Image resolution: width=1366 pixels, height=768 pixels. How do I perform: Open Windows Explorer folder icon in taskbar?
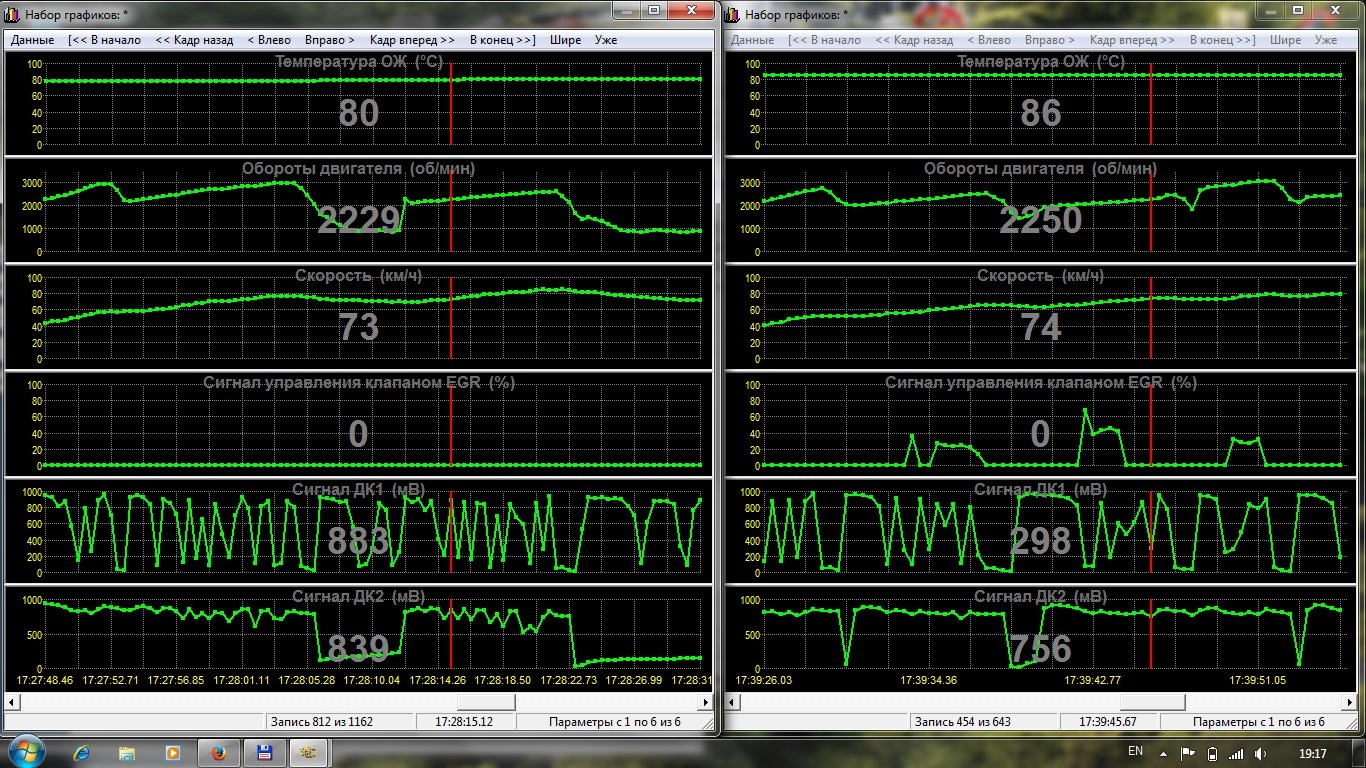pos(128,752)
